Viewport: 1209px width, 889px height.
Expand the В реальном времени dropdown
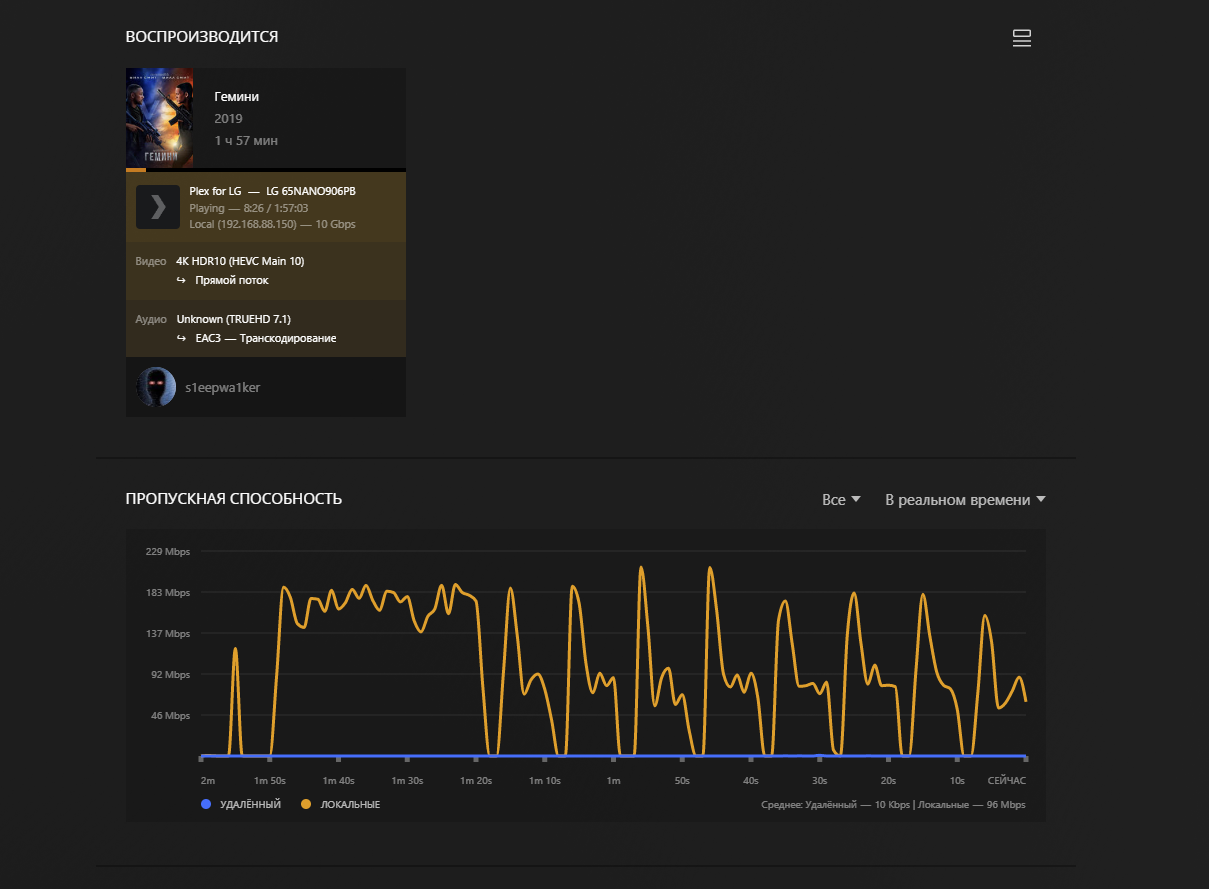(965, 500)
